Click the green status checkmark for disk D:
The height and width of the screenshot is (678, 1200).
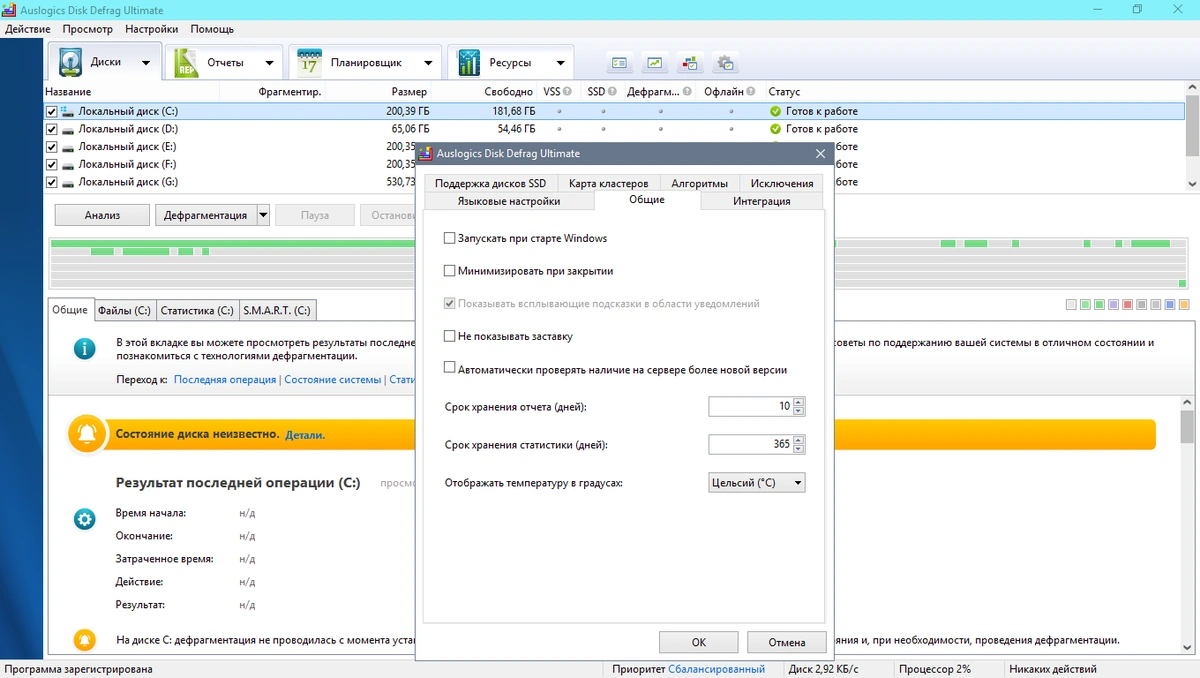pos(775,129)
